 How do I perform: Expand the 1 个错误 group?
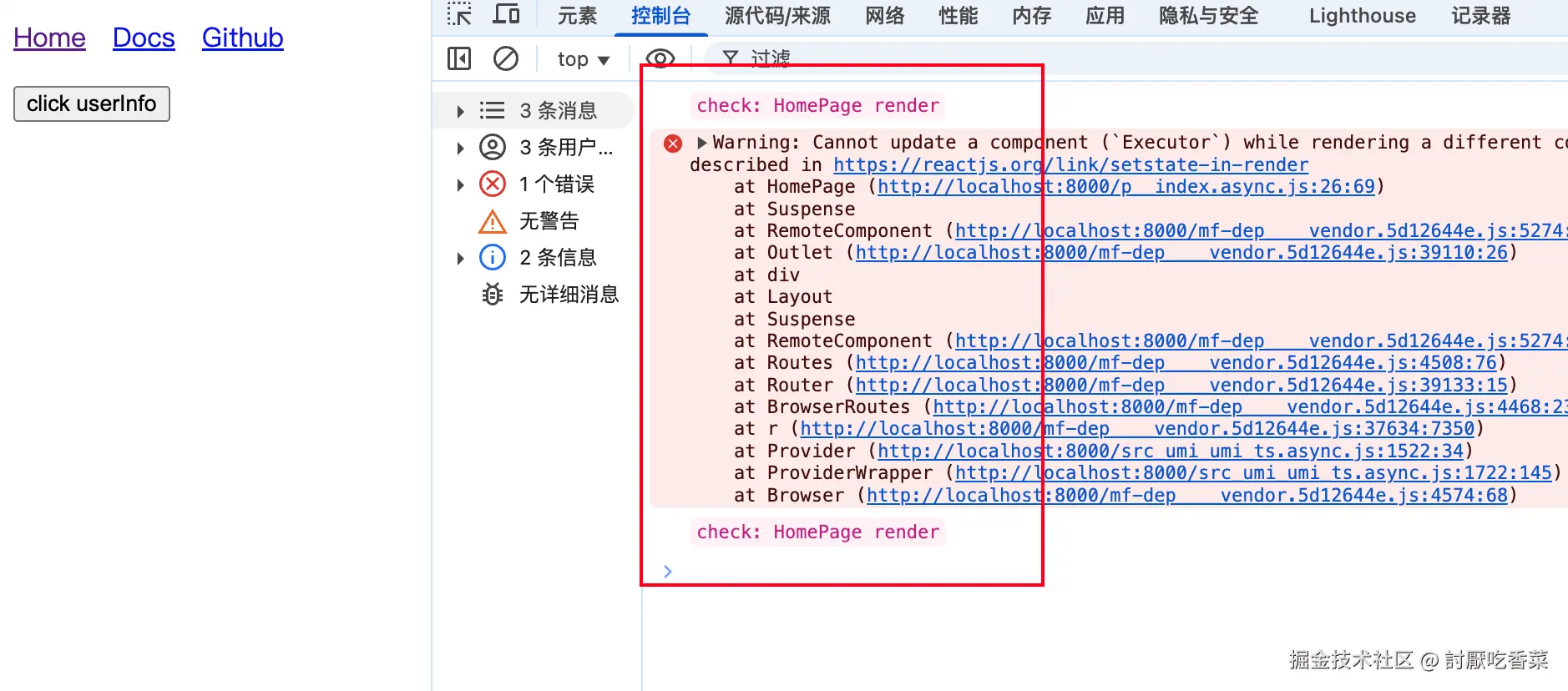pos(460,184)
